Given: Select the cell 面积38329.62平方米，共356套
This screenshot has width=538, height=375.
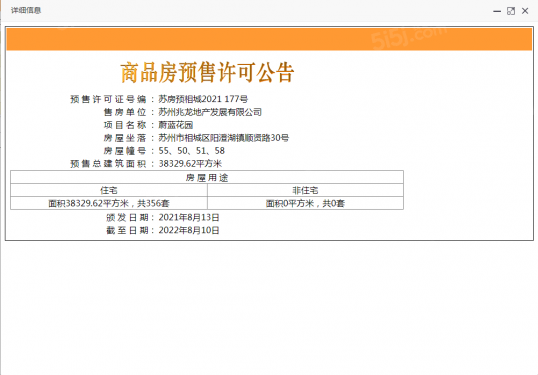Looking at the screenshot, I should click(109, 203).
